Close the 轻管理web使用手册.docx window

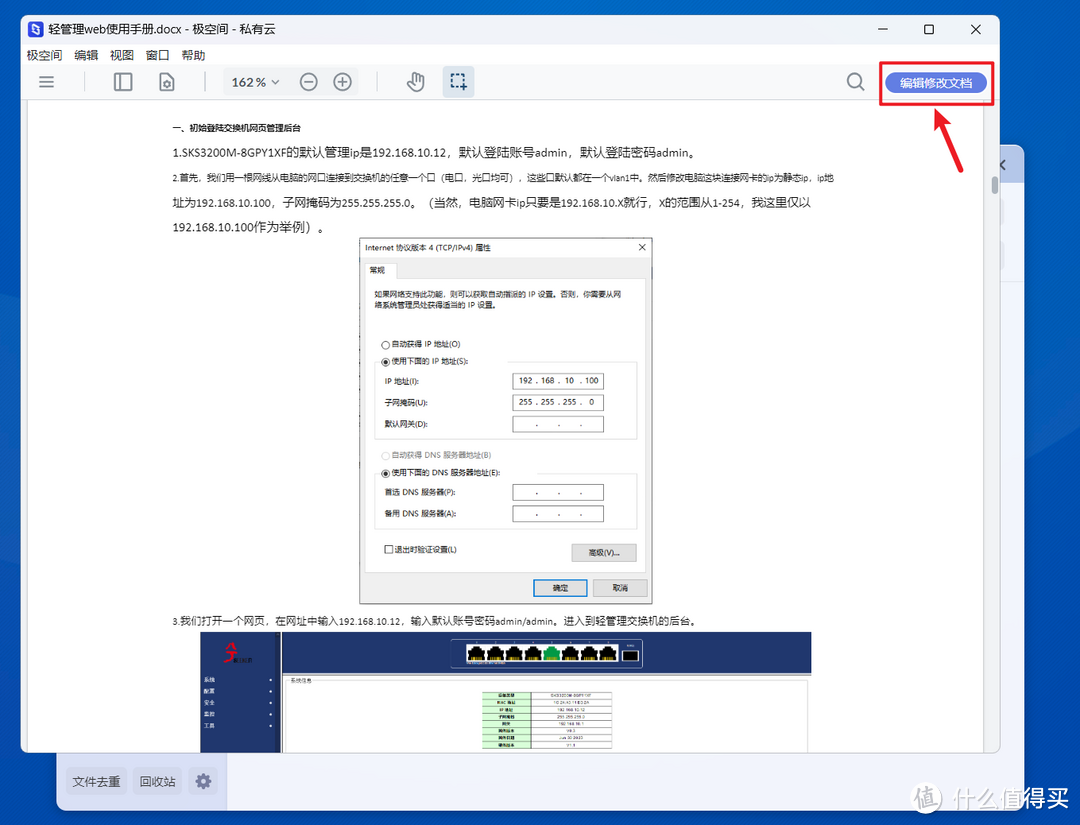pos(975,29)
